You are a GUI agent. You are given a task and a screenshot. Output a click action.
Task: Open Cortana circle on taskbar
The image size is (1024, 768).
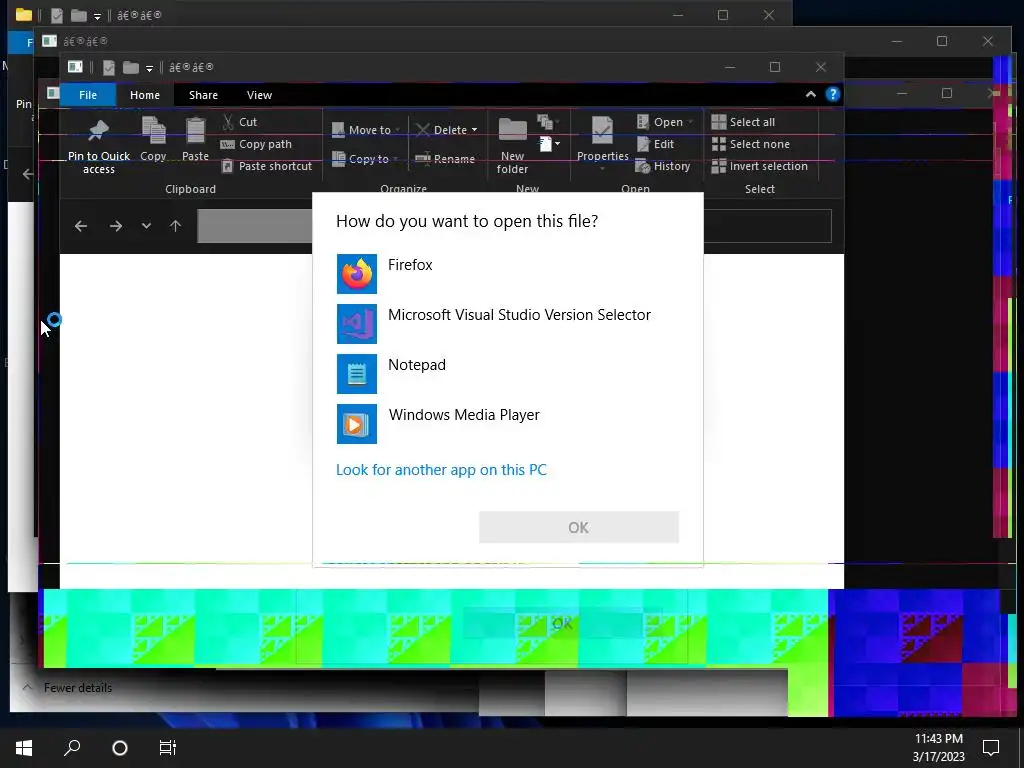click(x=120, y=748)
